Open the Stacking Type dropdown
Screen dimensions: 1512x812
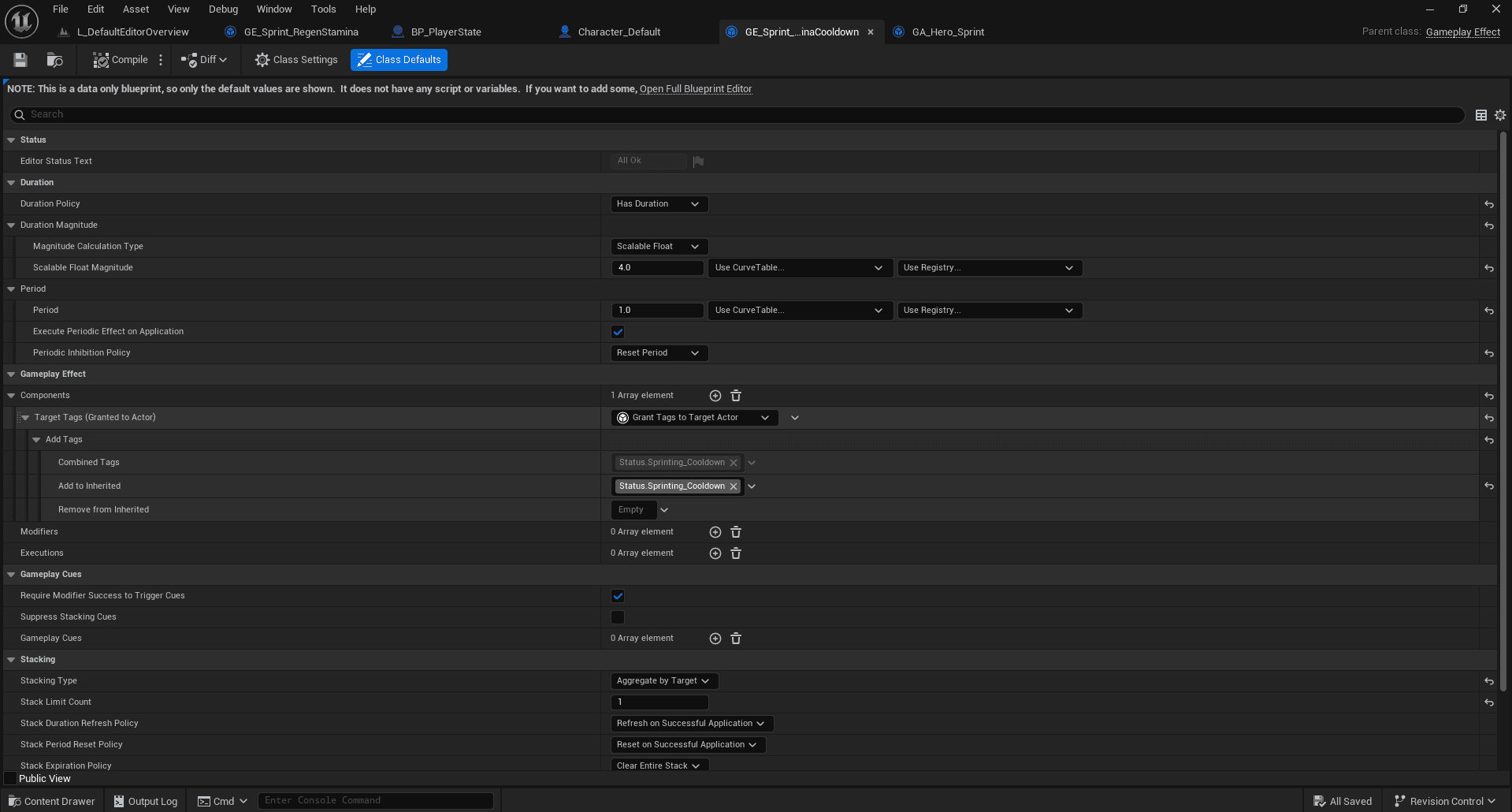(x=664, y=681)
